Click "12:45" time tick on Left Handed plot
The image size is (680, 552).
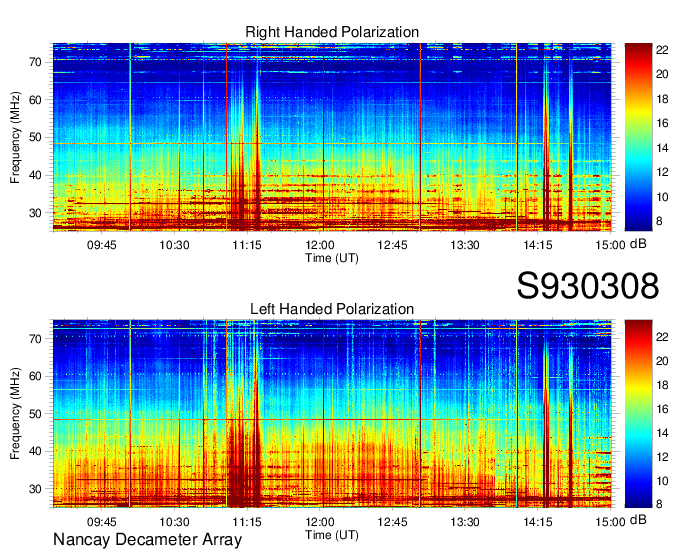392,522
